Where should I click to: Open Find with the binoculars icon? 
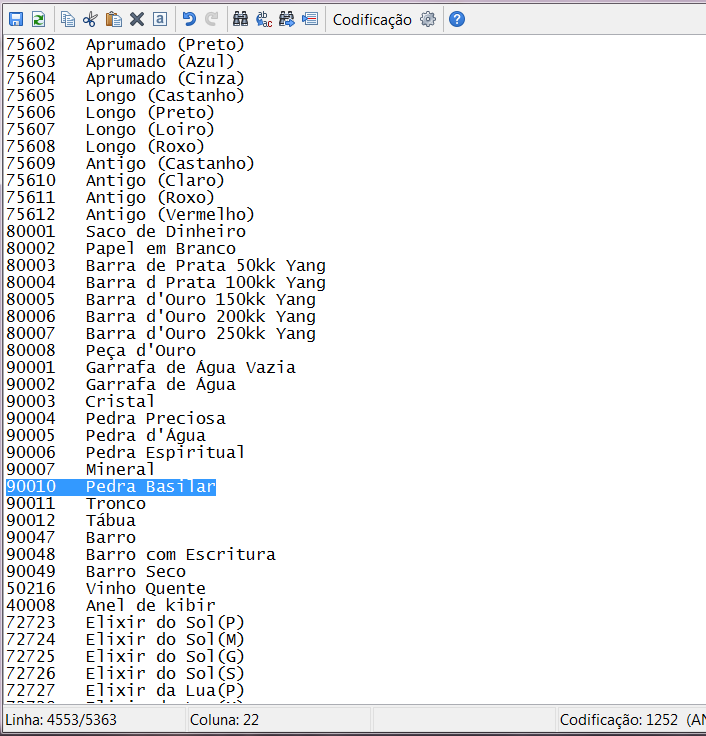[x=240, y=19]
